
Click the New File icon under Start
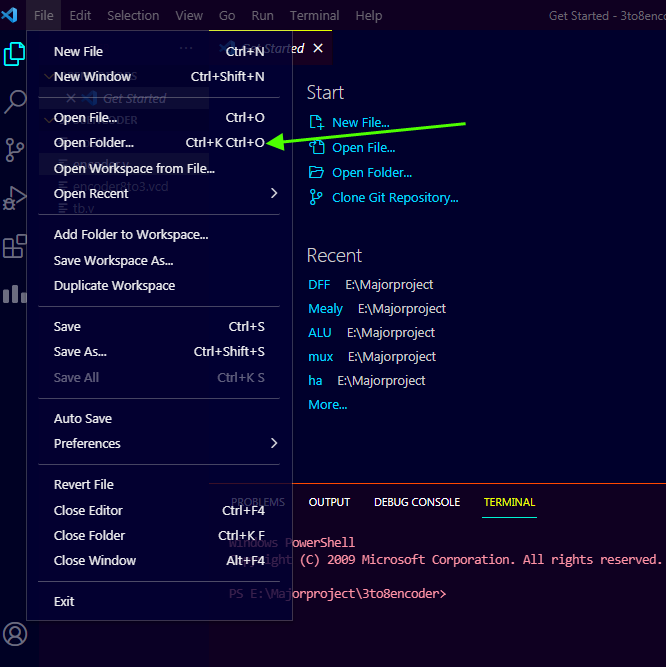(x=316, y=123)
